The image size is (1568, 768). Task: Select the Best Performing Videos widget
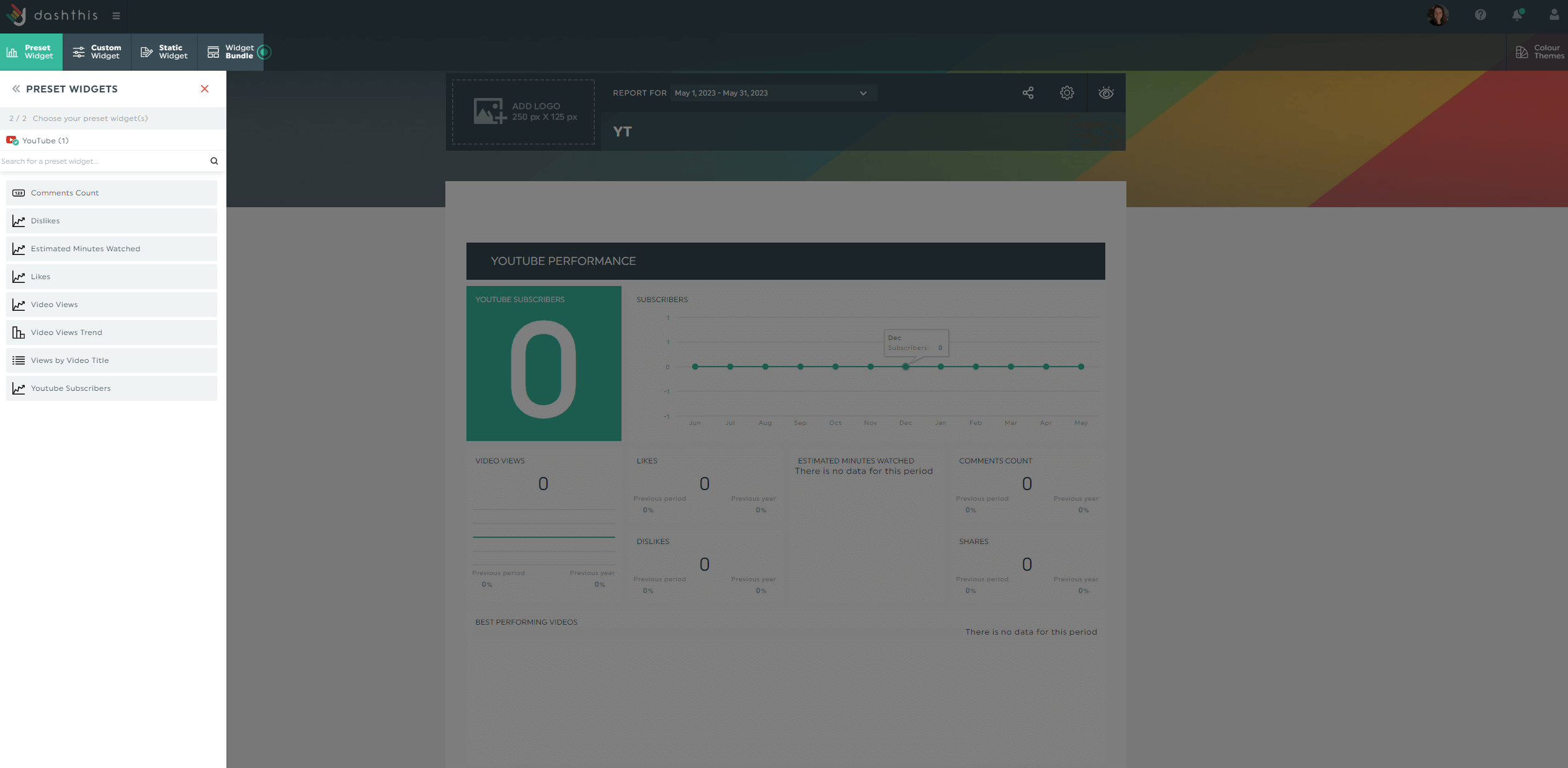point(786,689)
